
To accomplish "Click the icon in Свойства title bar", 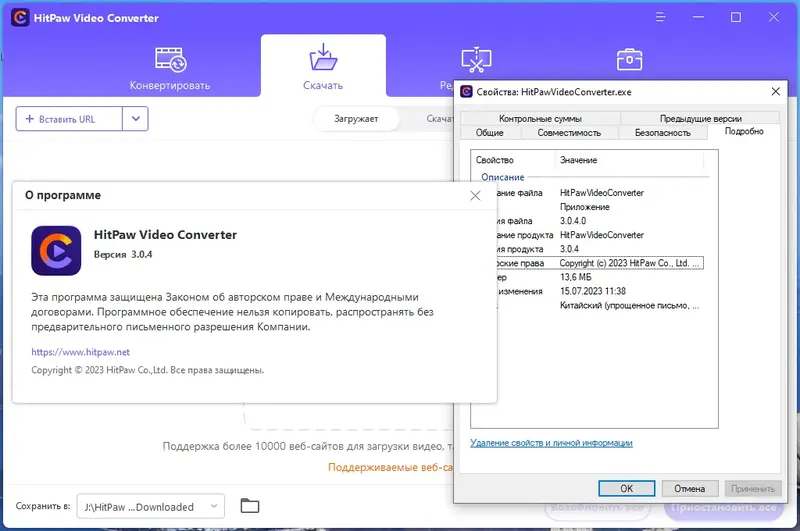I will tap(466, 92).
